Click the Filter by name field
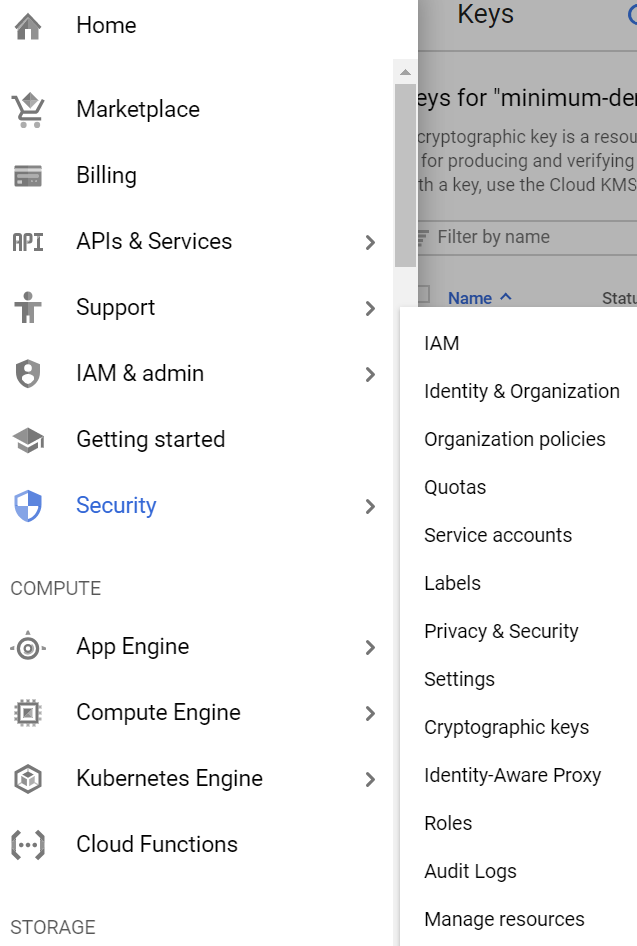637x946 pixels. (x=527, y=237)
